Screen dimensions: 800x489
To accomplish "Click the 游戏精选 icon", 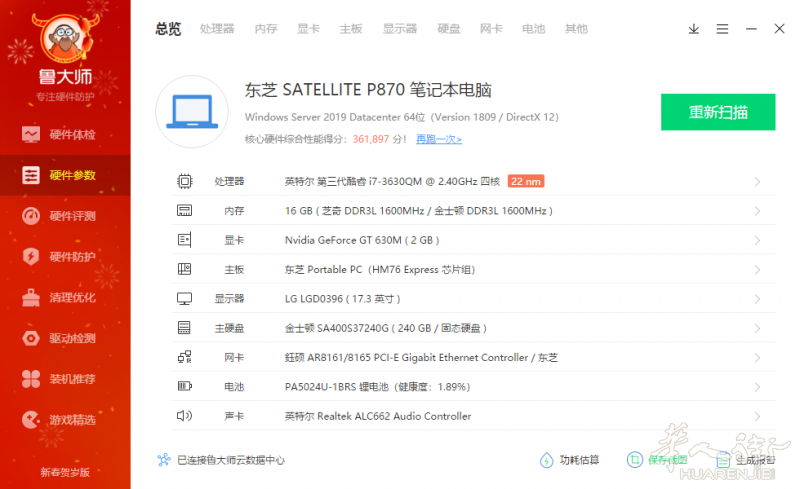I will 31,420.
